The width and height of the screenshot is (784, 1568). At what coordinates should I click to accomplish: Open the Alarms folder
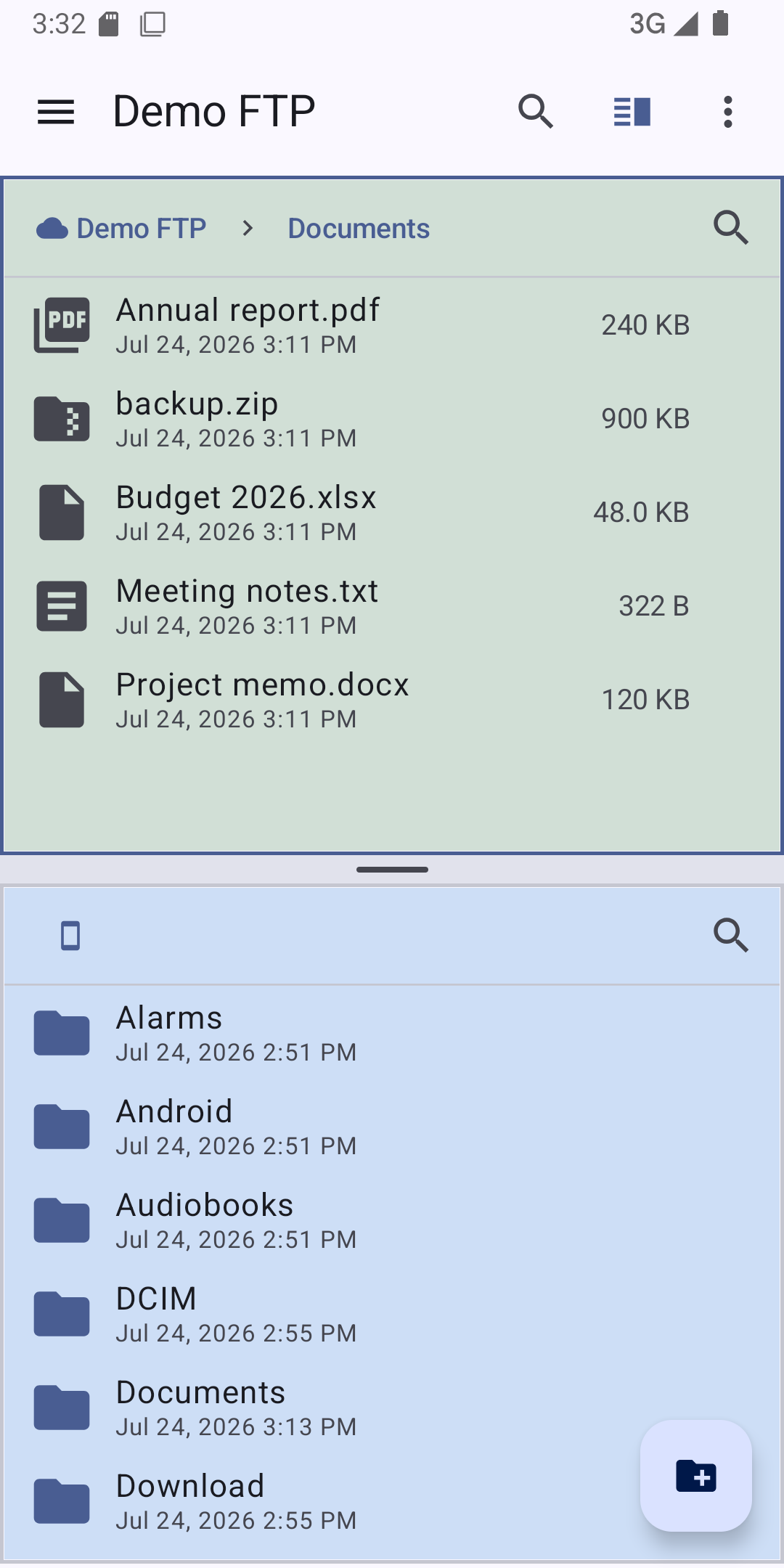pos(392,1033)
